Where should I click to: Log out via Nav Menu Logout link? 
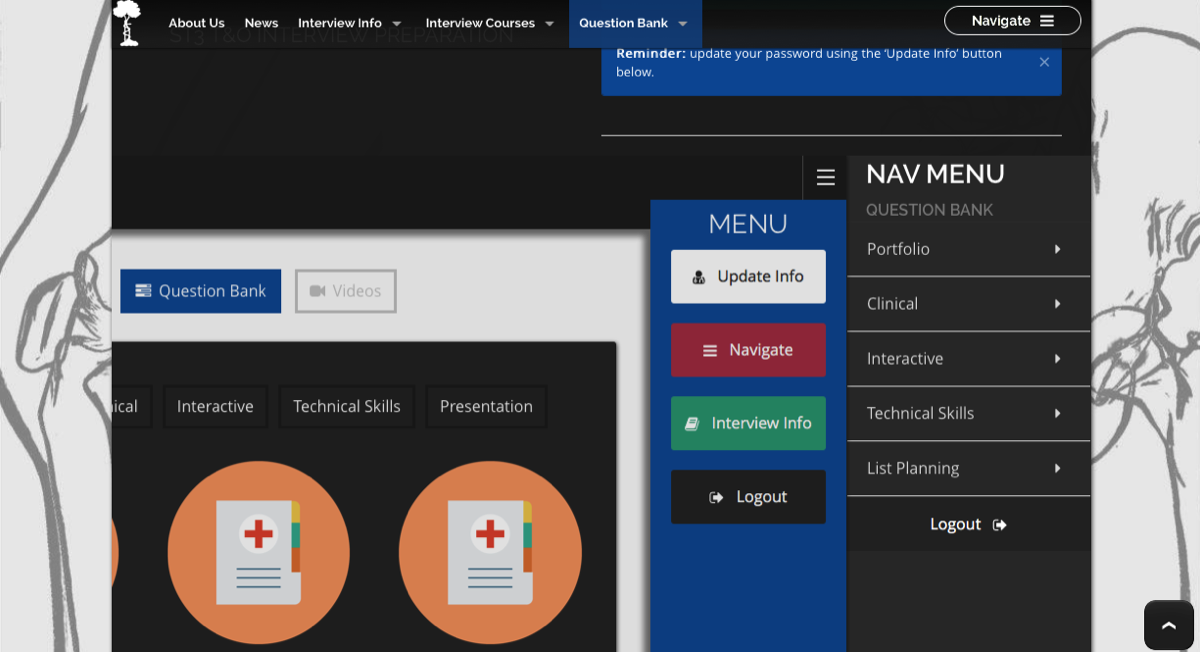click(968, 524)
